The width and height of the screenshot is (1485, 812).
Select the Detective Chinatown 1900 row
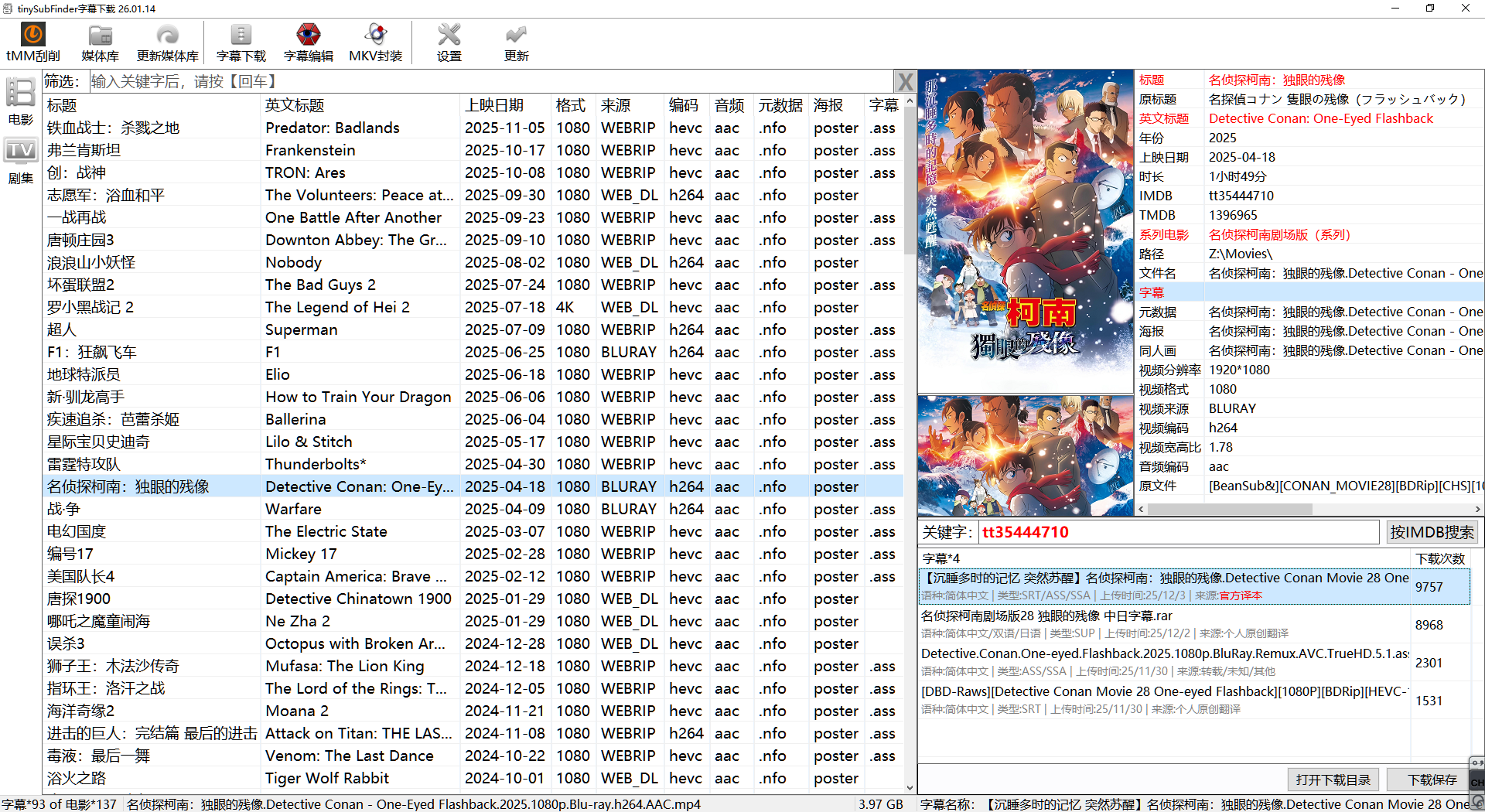coord(473,599)
